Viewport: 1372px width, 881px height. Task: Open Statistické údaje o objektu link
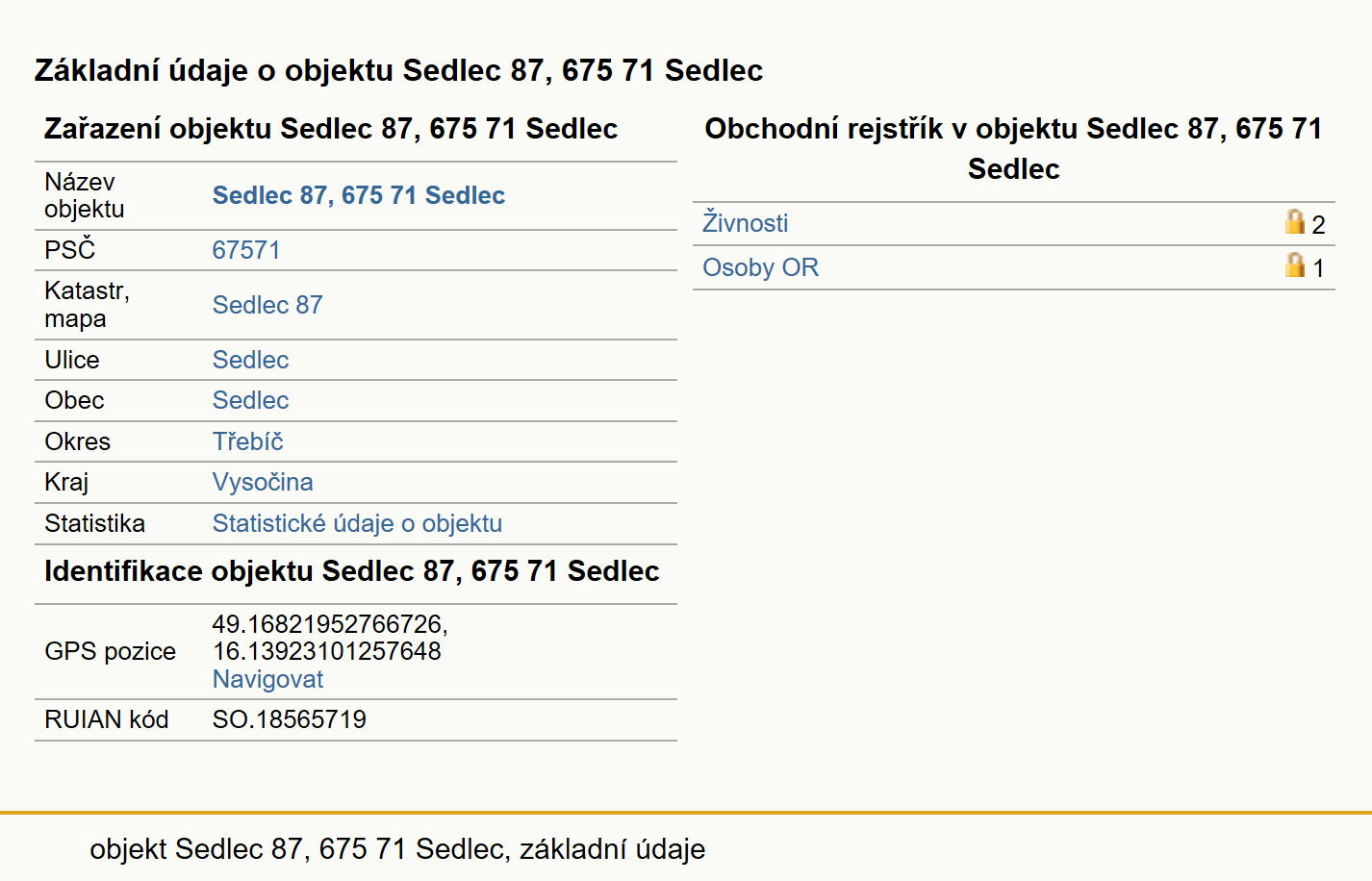click(x=357, y=523)
